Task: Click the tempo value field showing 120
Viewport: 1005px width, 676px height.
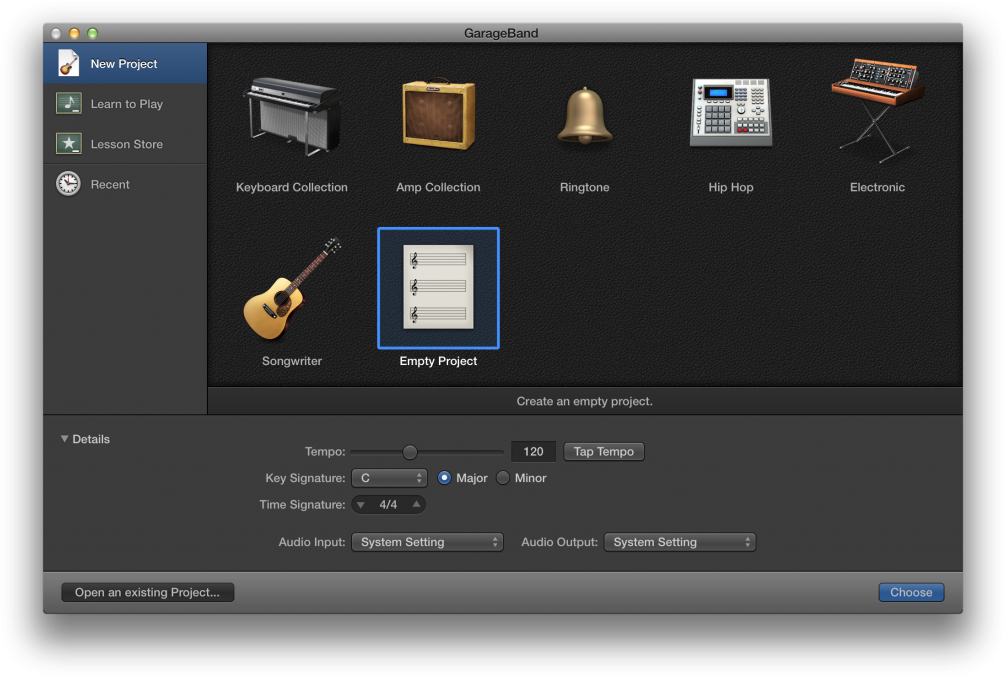Action: point(533,452)
